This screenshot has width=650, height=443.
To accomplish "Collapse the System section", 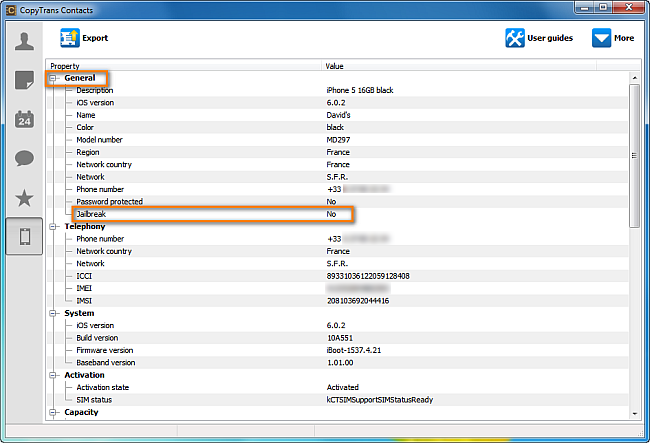I will tap(53, 313).
